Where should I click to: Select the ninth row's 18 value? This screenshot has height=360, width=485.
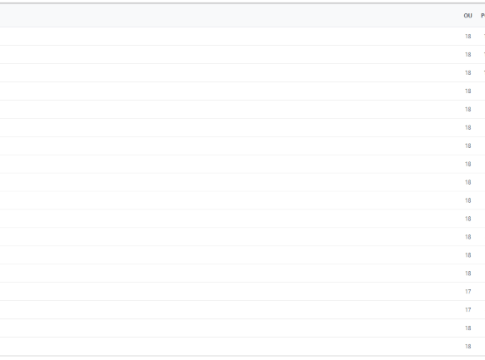coord(468,182)
